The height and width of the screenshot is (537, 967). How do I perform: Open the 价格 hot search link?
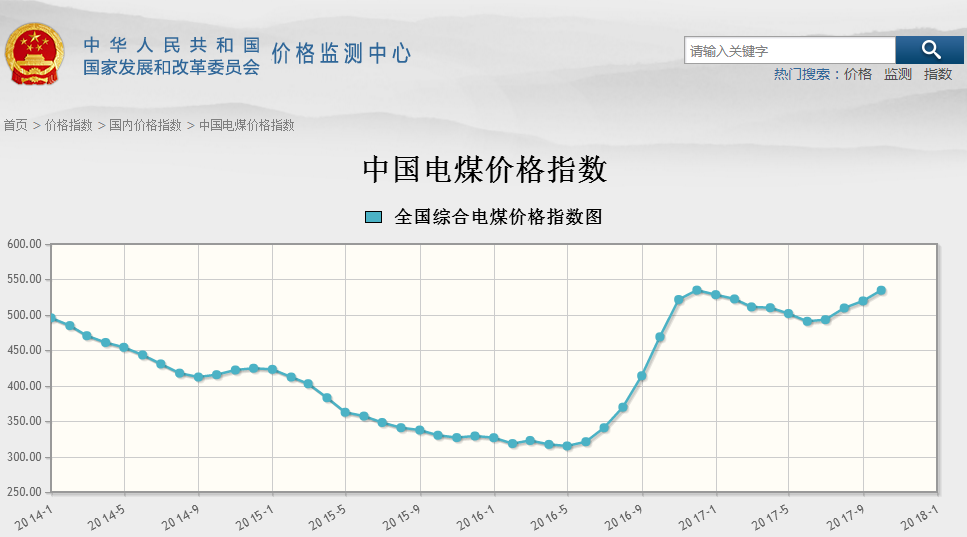tap(858, 74)
